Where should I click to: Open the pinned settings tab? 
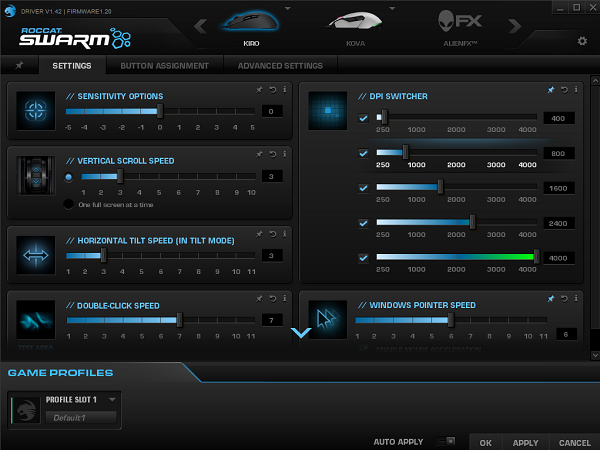coord(19,65)
